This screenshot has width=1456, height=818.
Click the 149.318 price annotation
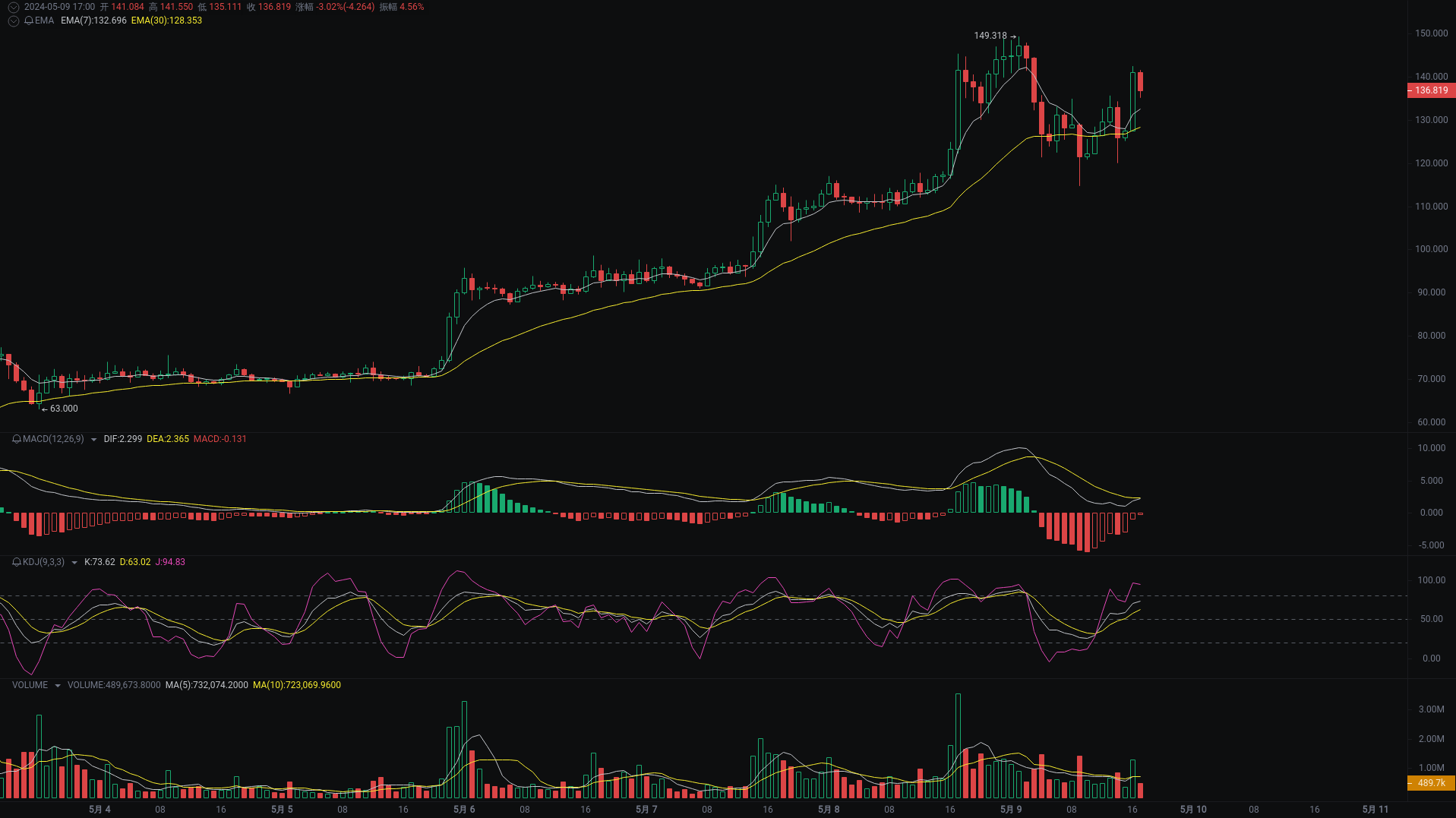point(990,35)
